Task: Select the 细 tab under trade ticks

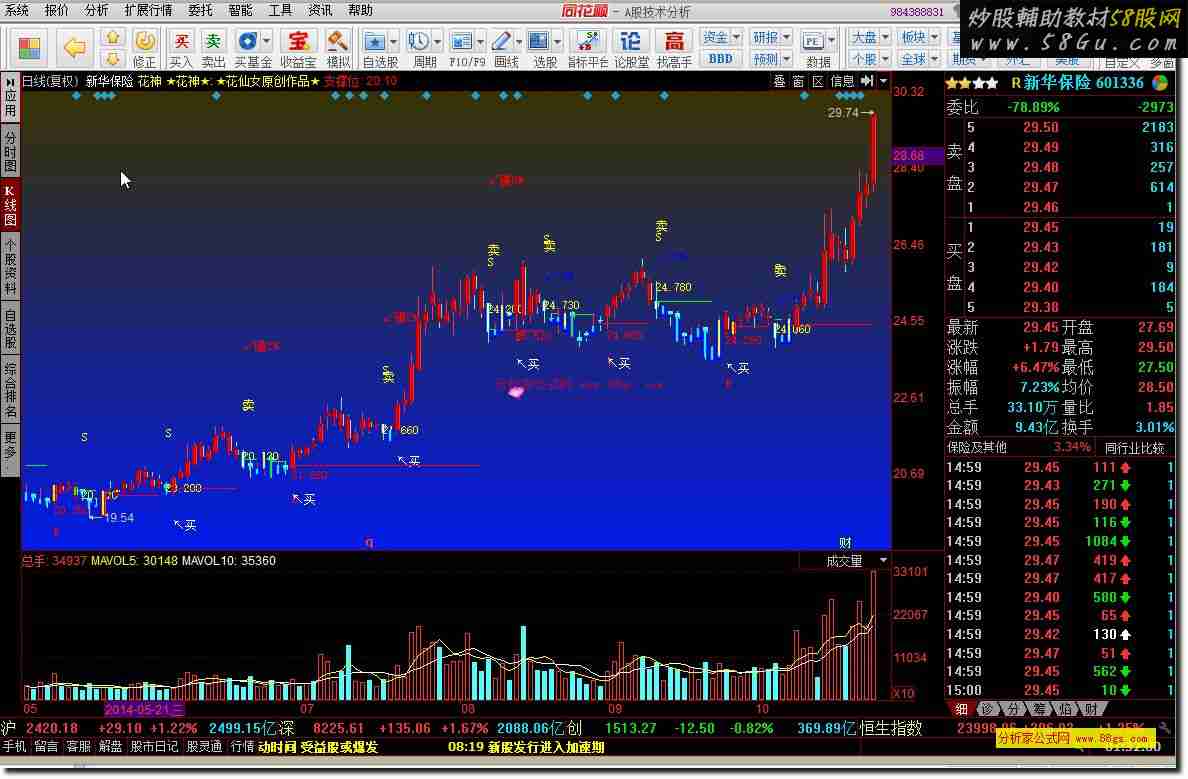Action: (x=961, y=709)
